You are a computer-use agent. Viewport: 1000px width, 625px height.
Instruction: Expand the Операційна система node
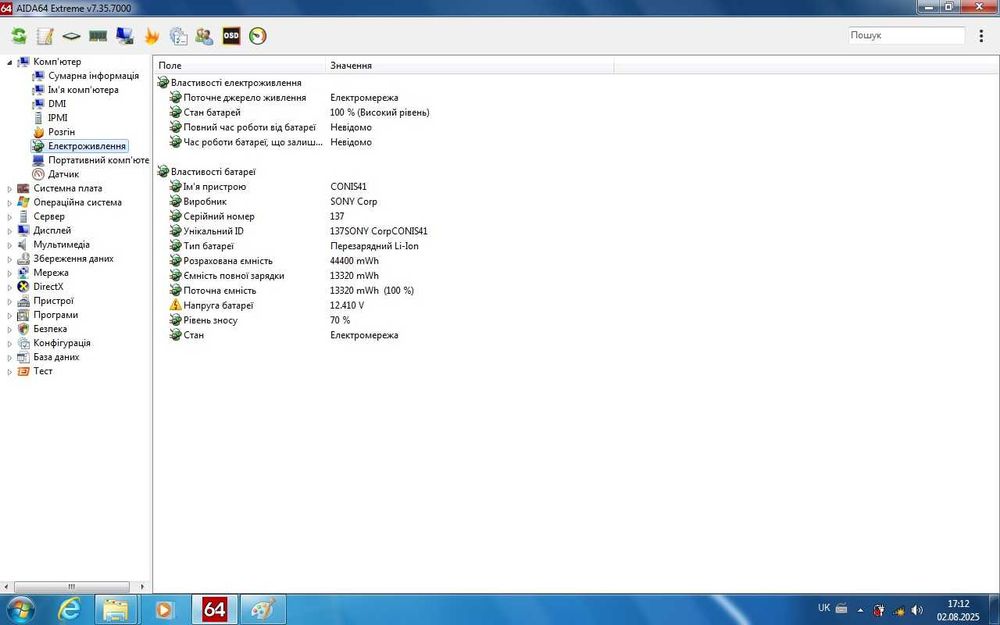click(x=10, y=203)
